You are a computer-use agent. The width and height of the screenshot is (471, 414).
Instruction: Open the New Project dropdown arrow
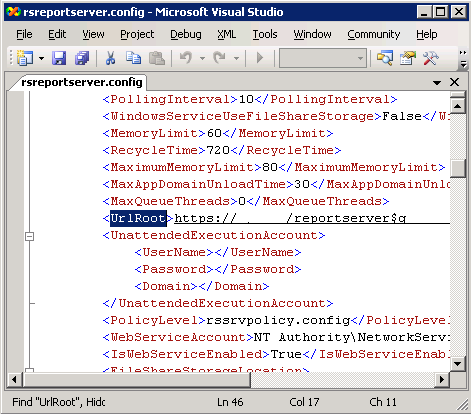(x=41, y=58)
